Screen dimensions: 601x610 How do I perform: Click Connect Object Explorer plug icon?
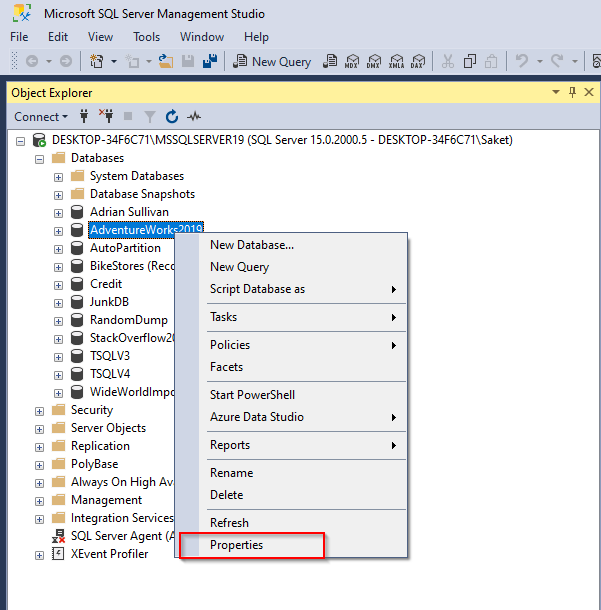84,116
